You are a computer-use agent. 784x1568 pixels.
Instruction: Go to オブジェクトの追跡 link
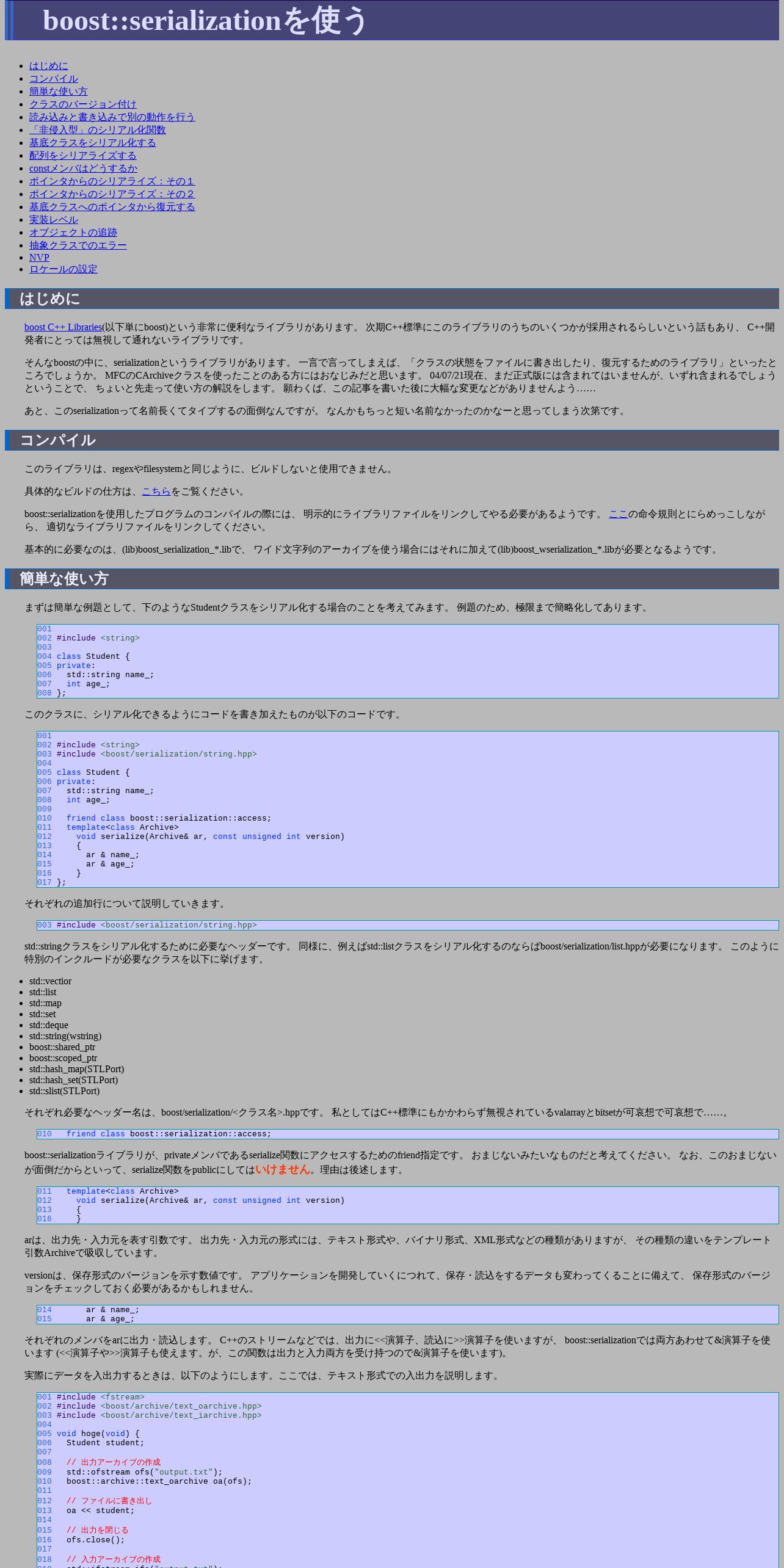coord(73,233)
